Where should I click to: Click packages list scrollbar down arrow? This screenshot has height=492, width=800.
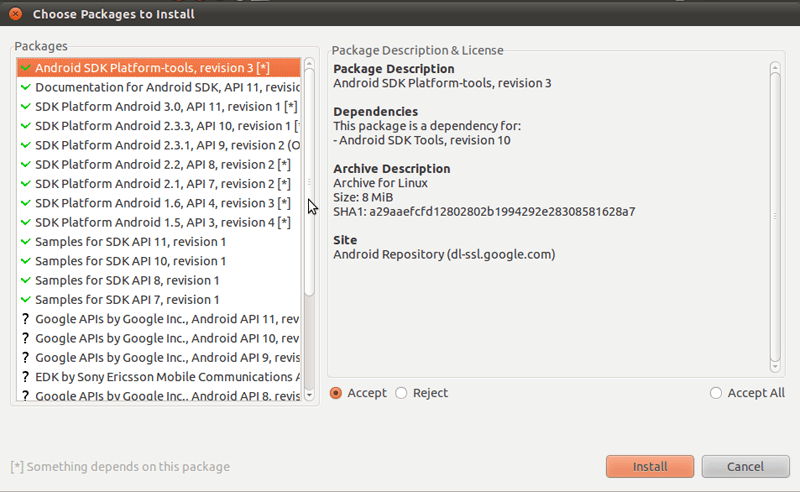[309, 395]
